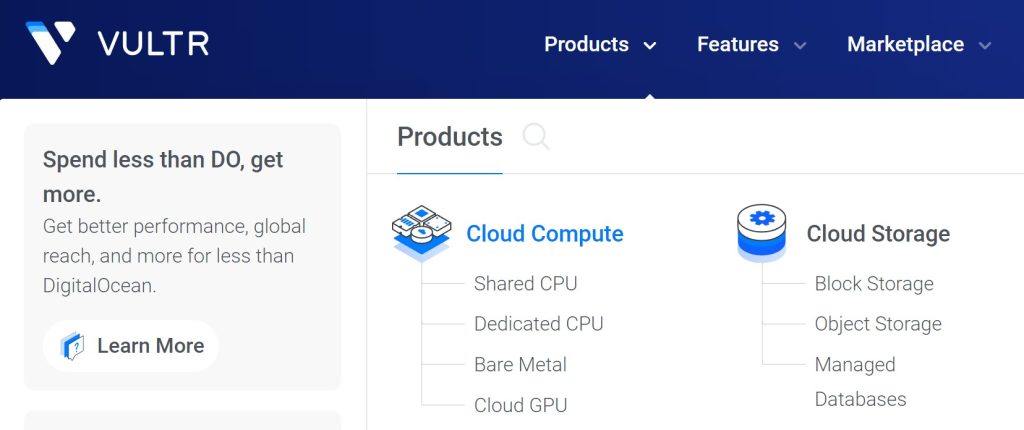Click the VULTR wordmark text
This screenshot has width=1024, height=430.
[153, 44]
